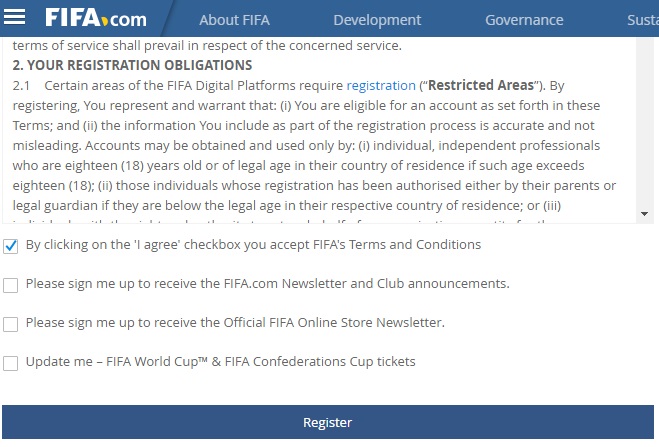The image size is (659, 447).
Task: Click the 'Update me – FIFA World Cup' label
Action: (220, 362)
